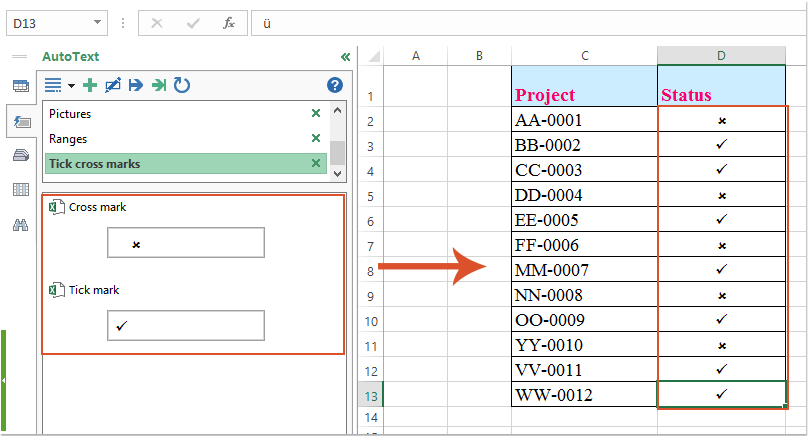808x436 pixels.
Task: Switch to the AutoText pane sidebar icon
Action: (22, 122)
